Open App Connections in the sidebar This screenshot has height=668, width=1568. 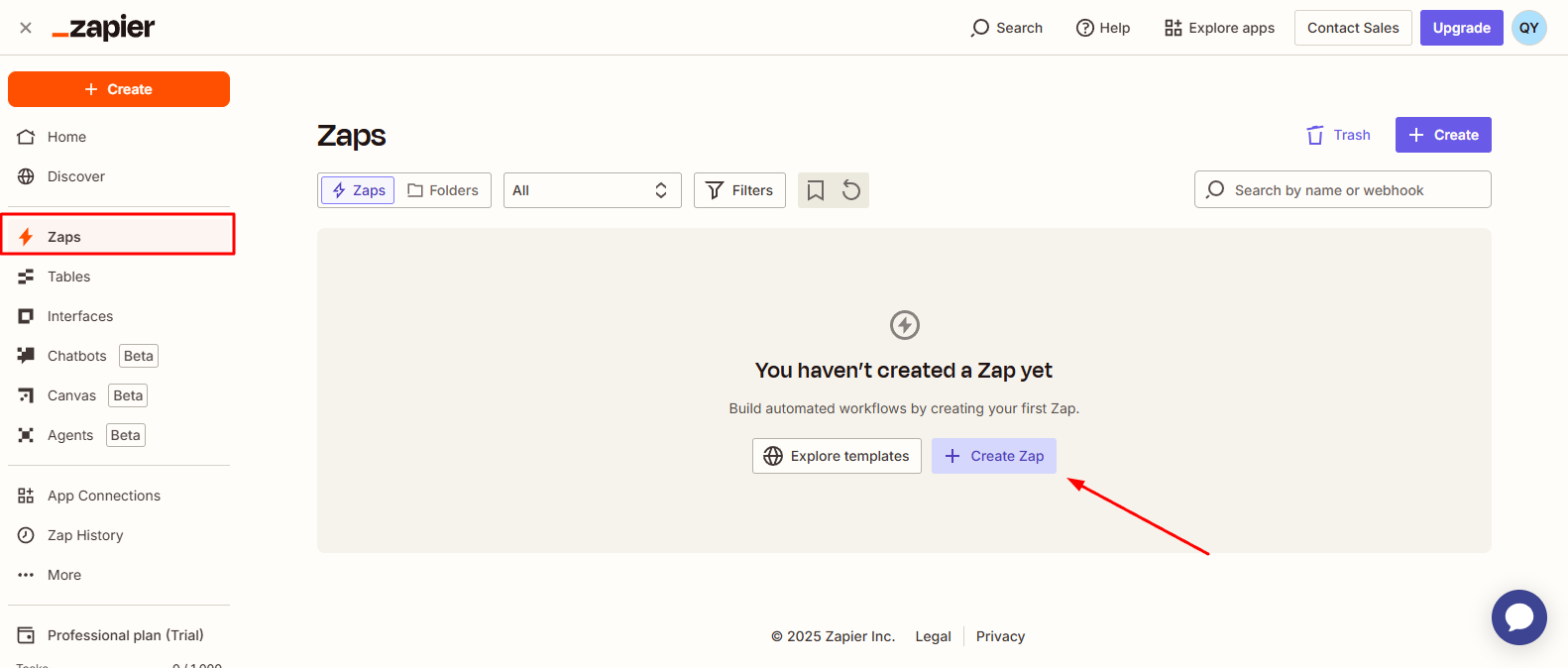[x=119, y=496]
